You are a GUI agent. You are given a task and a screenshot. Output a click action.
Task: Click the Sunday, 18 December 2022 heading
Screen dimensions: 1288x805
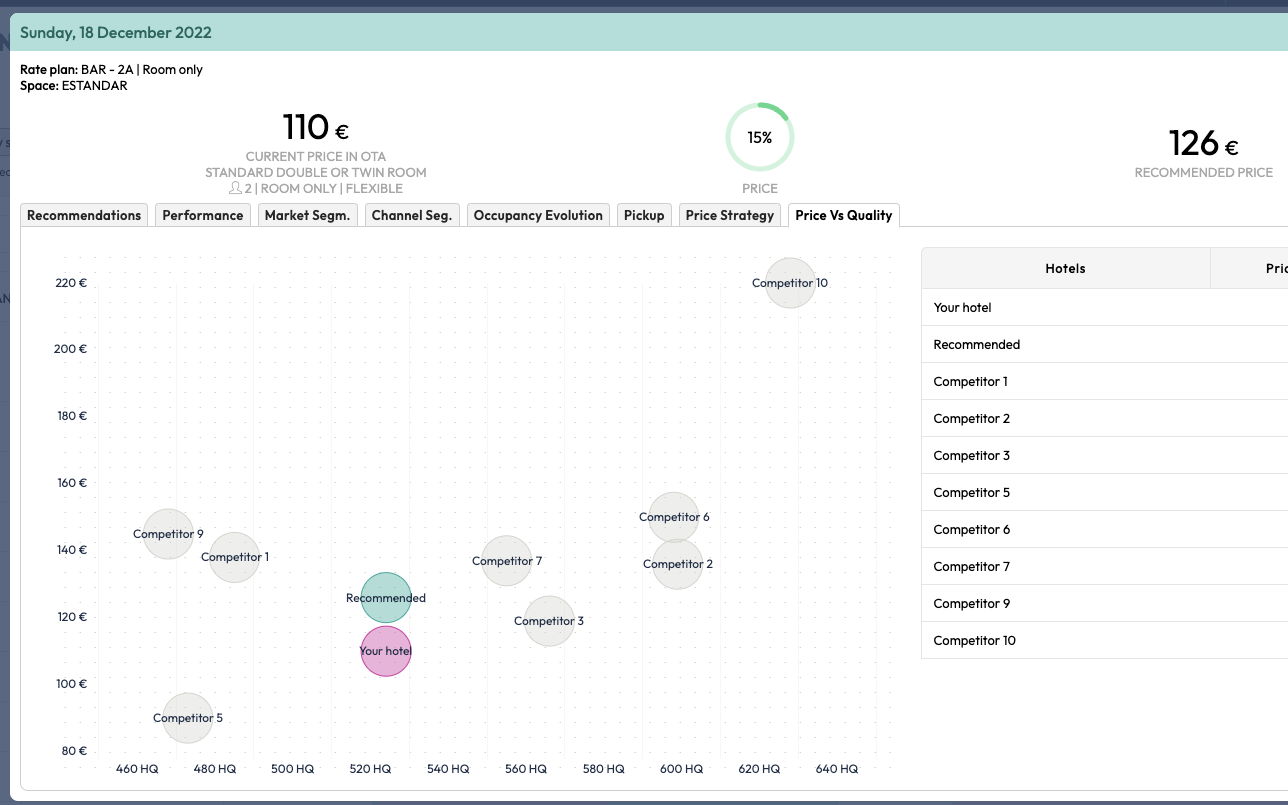coord(116,32)
